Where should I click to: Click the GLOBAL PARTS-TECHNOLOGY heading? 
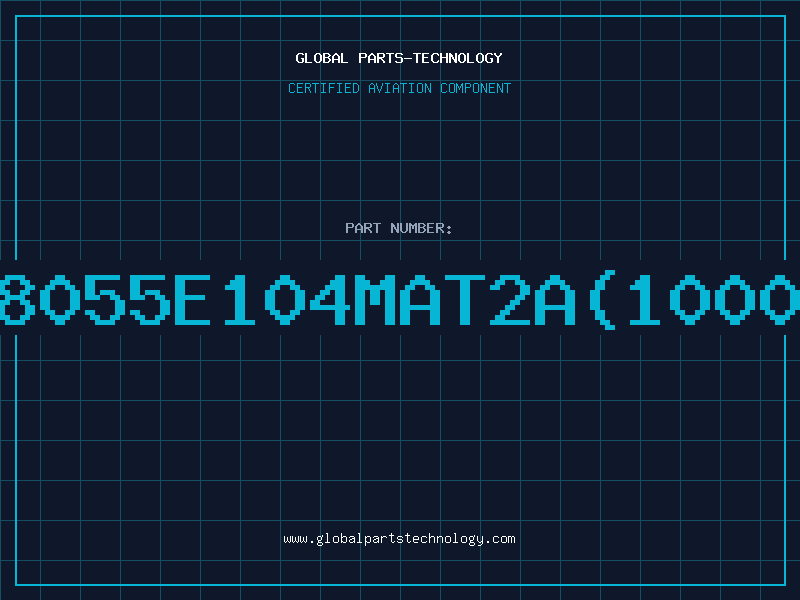click(x=399, y=58)
